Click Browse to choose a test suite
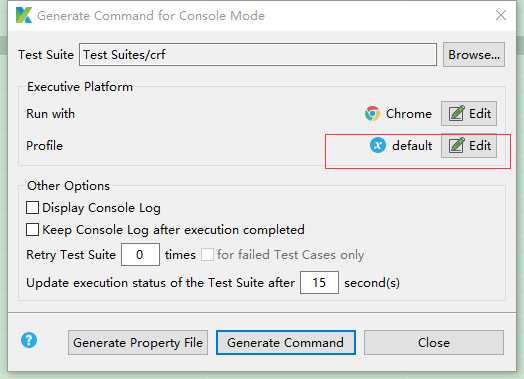 [474, 54]
